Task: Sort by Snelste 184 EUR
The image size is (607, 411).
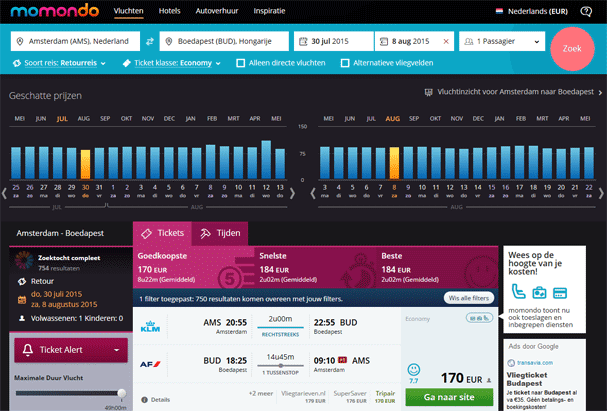Action: pyautogui.click(x=316, y=267)
